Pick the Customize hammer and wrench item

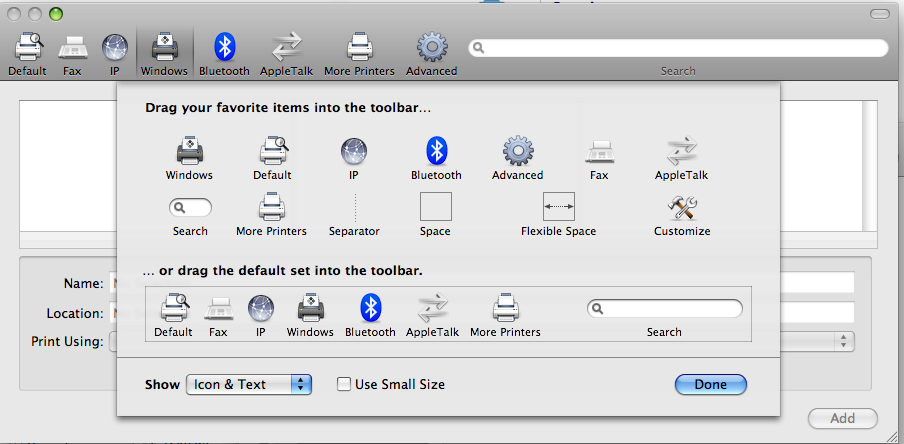click(x=683, y=208)
